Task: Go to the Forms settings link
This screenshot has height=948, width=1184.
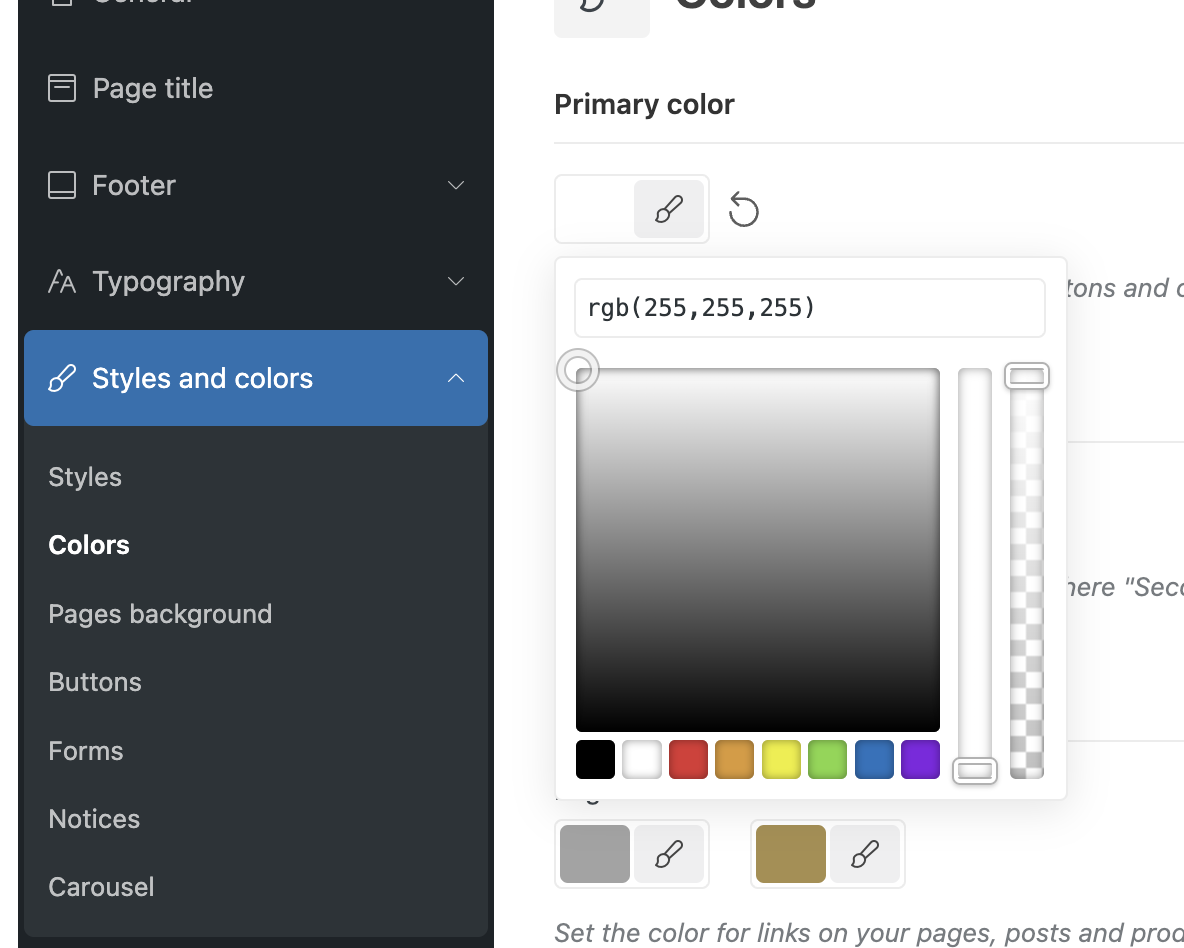Action: click(86, 751)
